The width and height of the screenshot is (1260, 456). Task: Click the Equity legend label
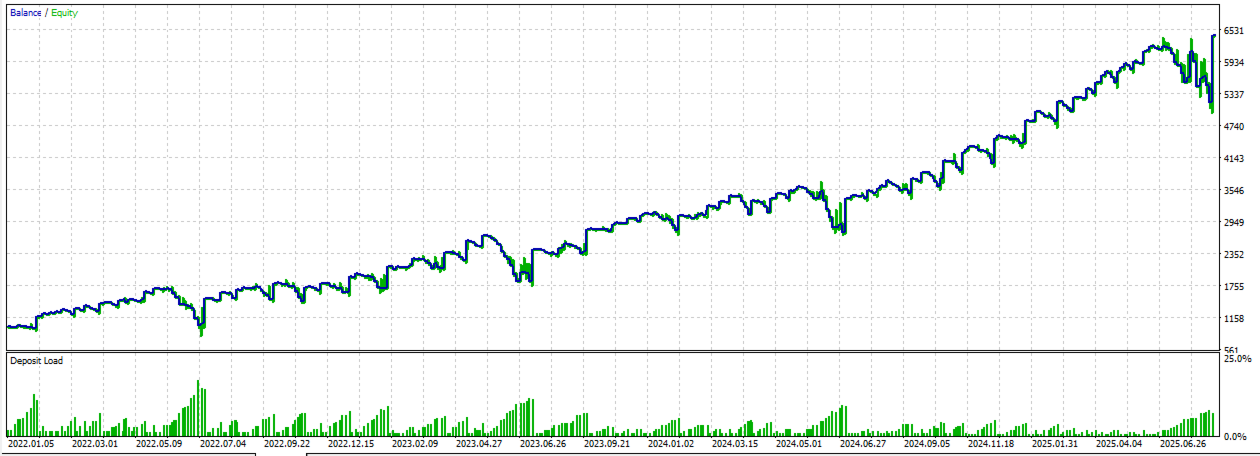click(63, 13)
